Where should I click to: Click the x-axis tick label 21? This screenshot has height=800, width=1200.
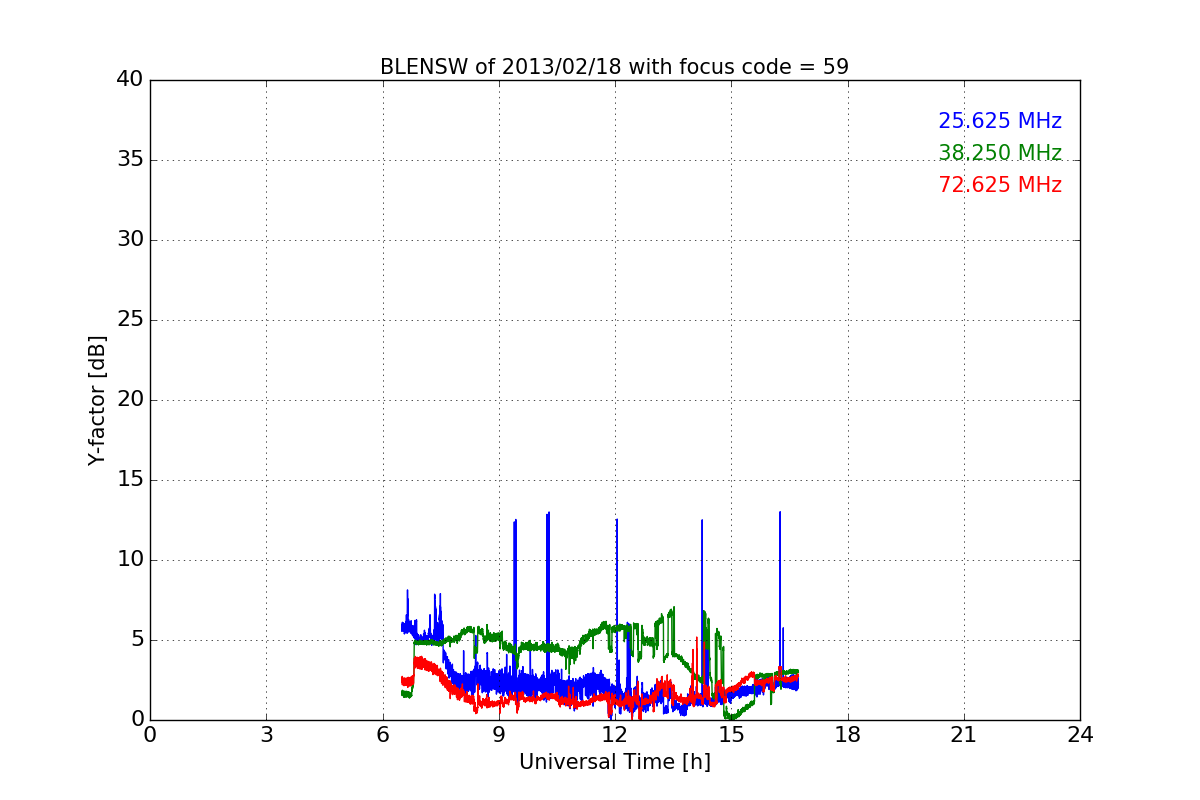[964, 736]
